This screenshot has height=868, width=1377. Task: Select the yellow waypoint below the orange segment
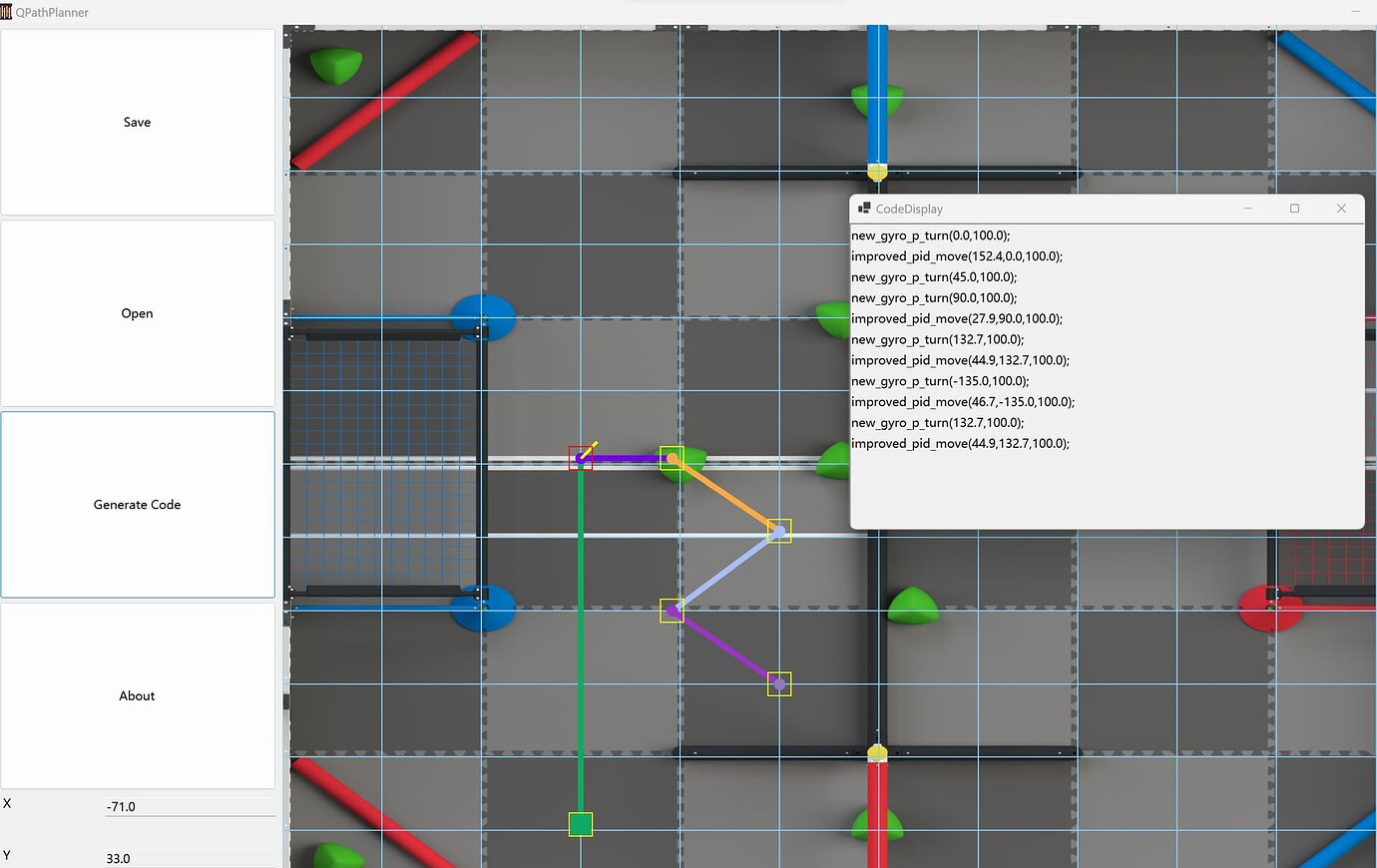778,531
